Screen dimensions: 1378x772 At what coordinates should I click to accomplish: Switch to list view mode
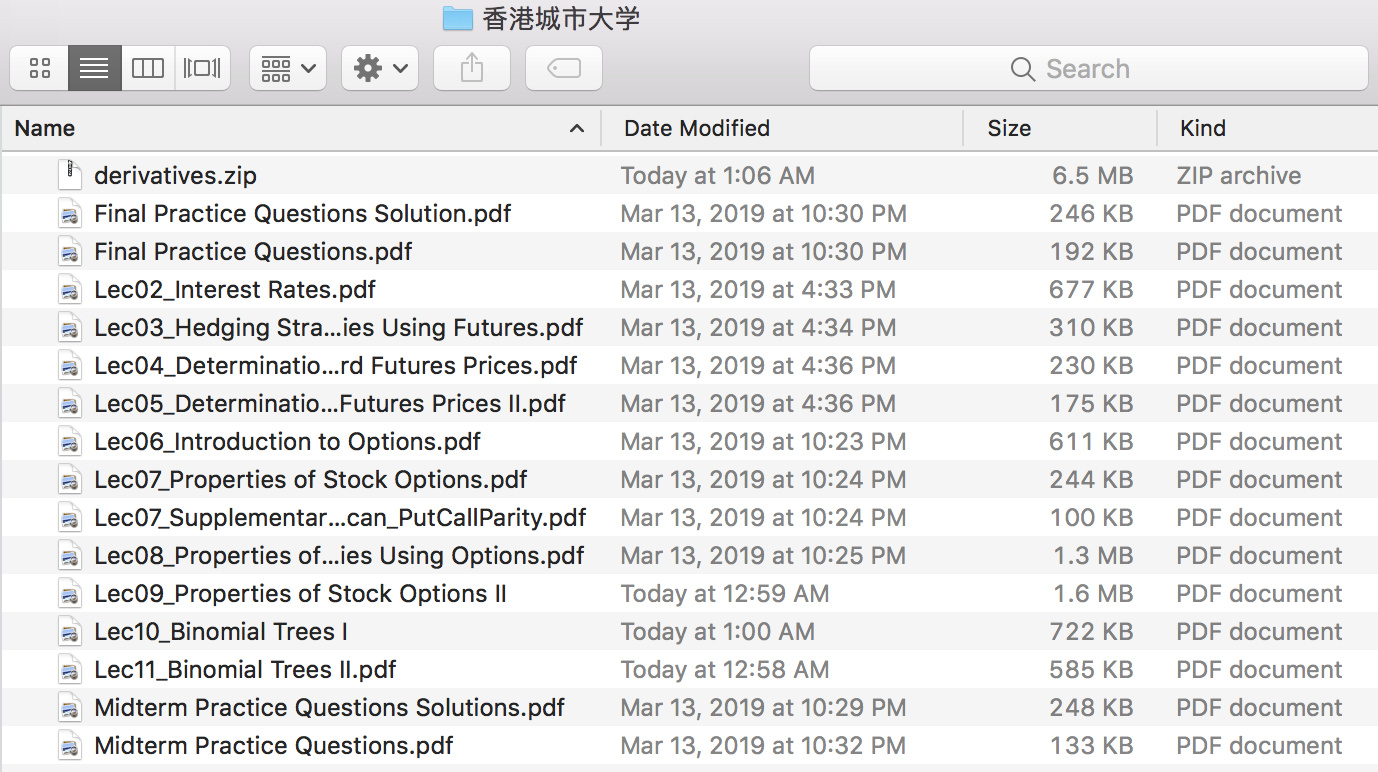pos(94,69)
